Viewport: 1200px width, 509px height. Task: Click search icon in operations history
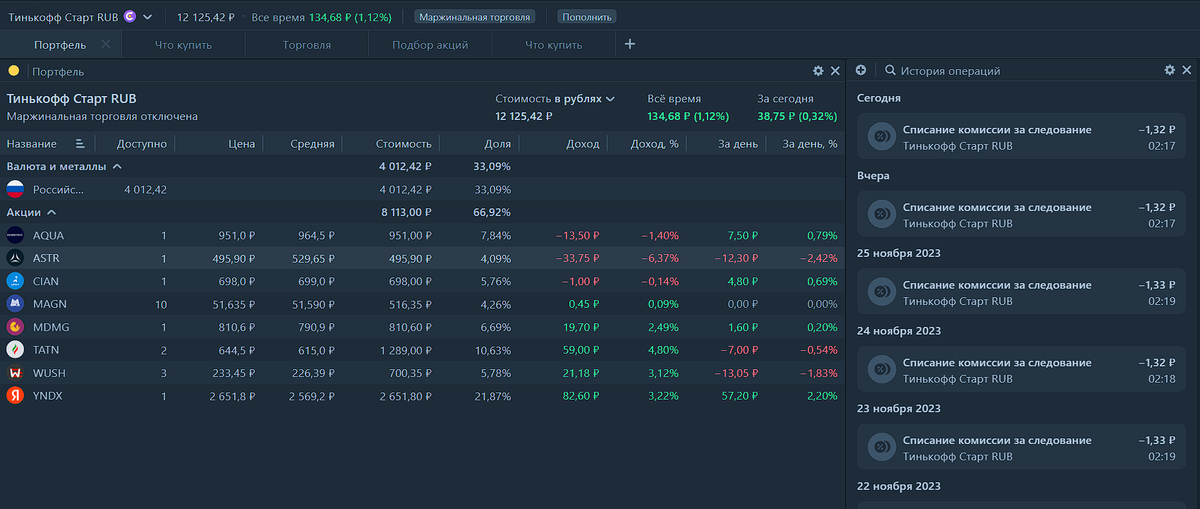click(x=890, y=71)
